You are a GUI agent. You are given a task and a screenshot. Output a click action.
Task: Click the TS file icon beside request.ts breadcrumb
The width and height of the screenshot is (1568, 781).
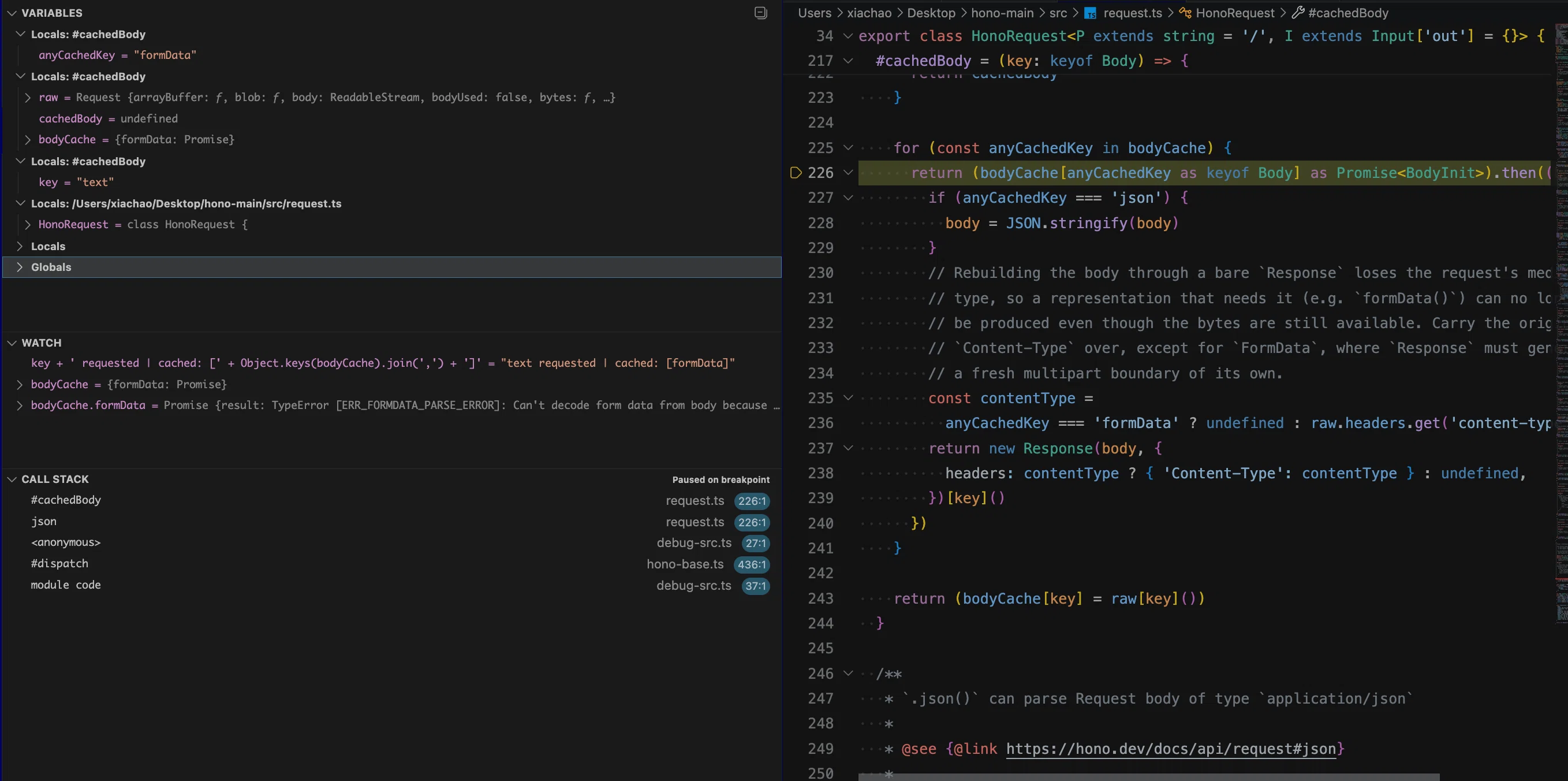pyautogui.click(x=1090, y=13)
